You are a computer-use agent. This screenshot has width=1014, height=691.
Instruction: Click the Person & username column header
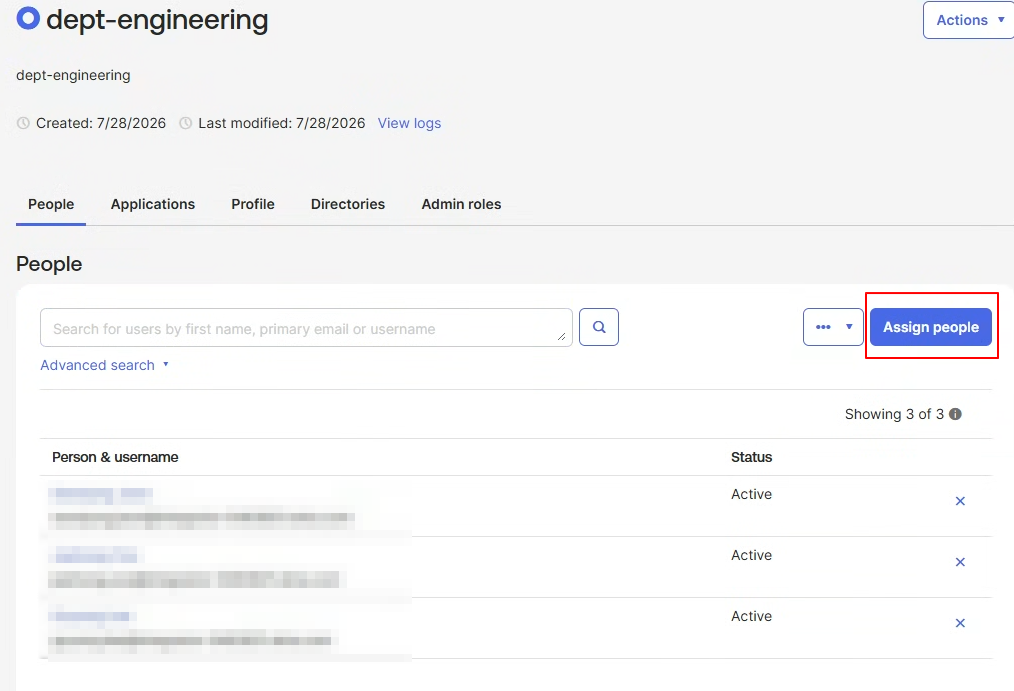point(115,457)
